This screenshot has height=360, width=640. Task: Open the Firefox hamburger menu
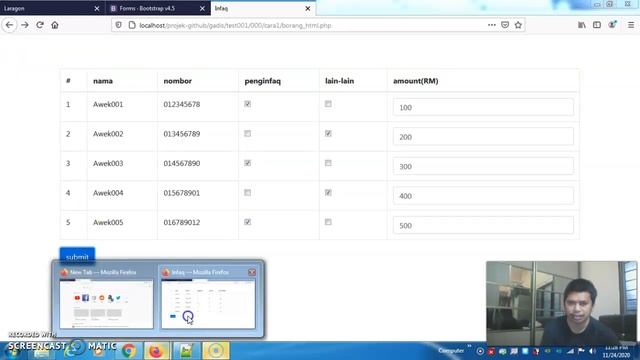631,25
